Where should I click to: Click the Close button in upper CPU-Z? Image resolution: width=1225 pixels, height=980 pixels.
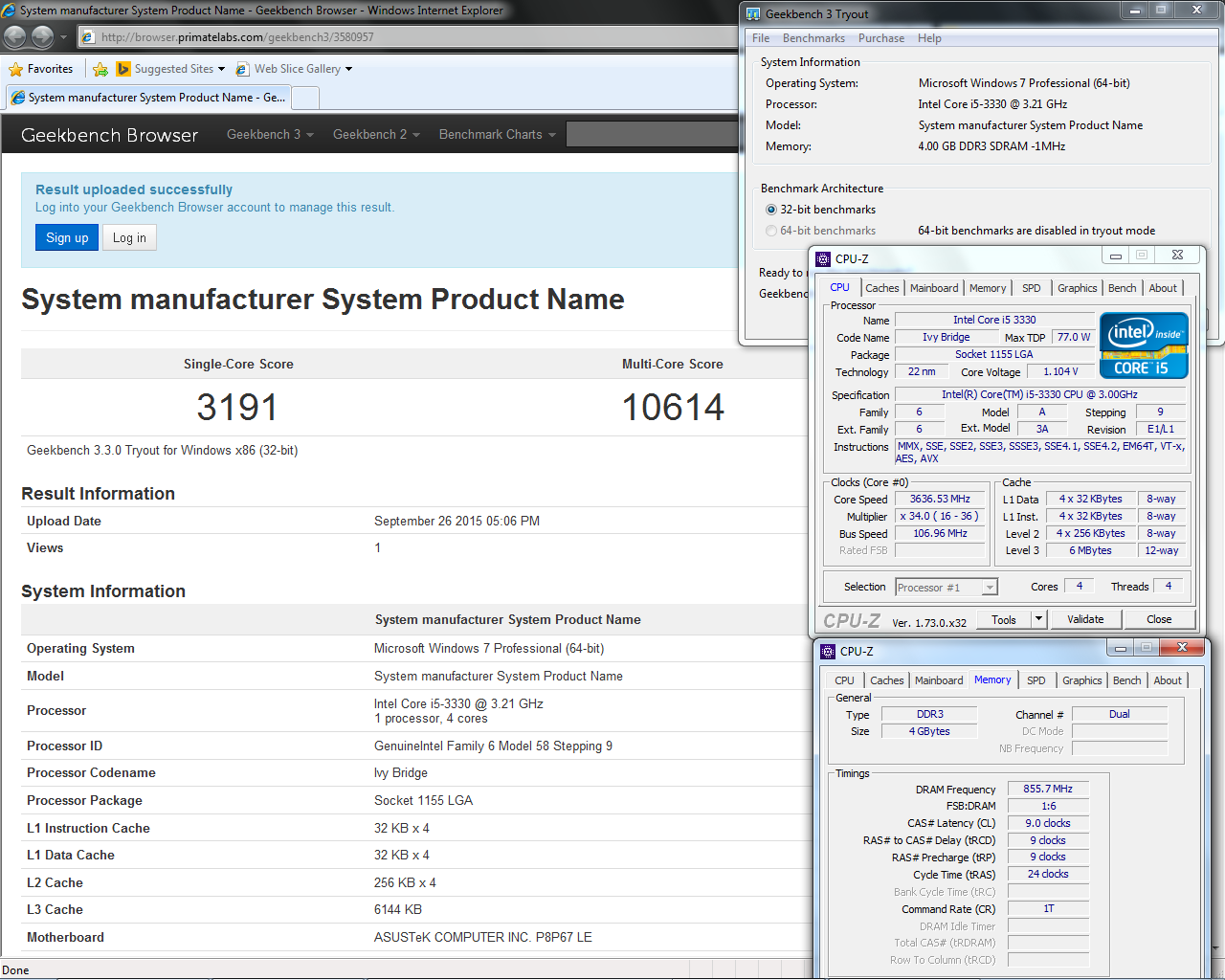click(x=1159, y=620)
